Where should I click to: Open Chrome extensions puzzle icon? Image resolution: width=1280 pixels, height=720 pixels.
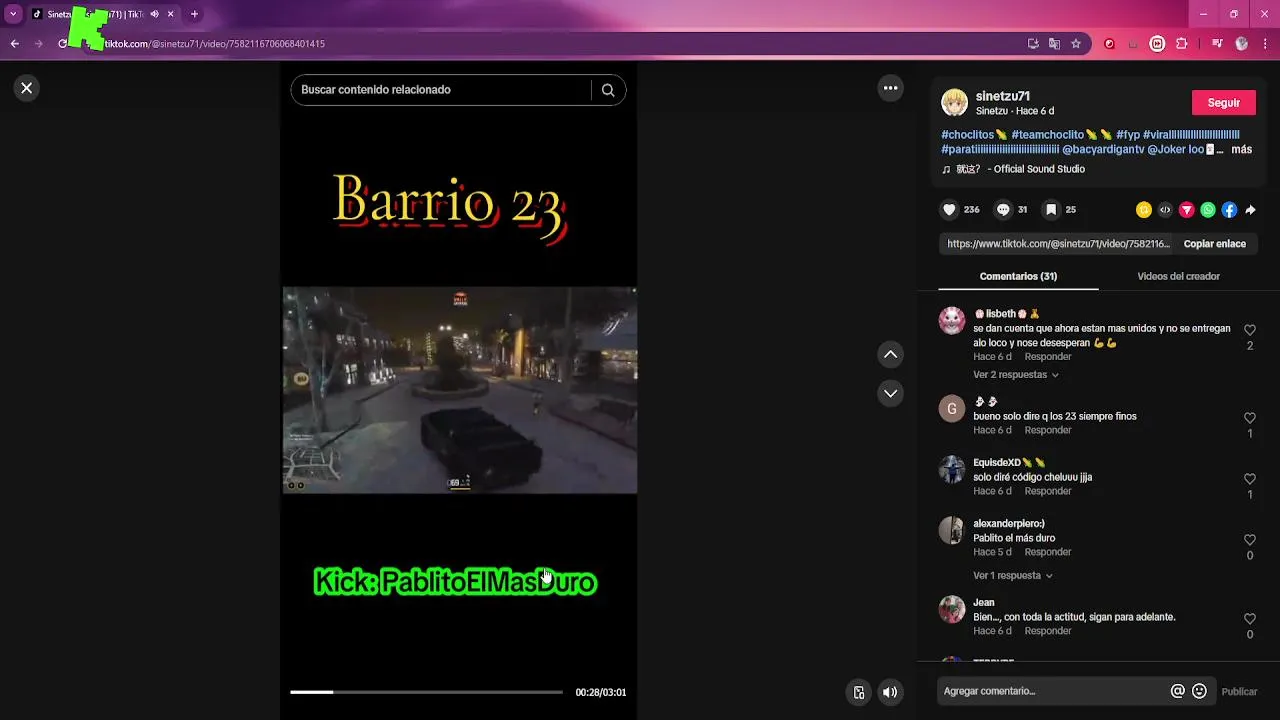pos(1182,44)
